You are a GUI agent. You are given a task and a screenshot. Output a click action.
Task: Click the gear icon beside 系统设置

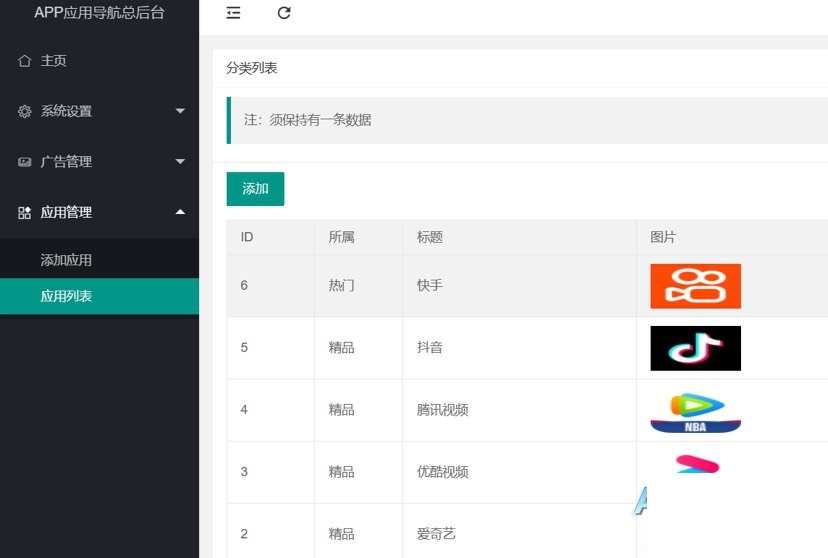pyautogui.click(x=24, y=111)
